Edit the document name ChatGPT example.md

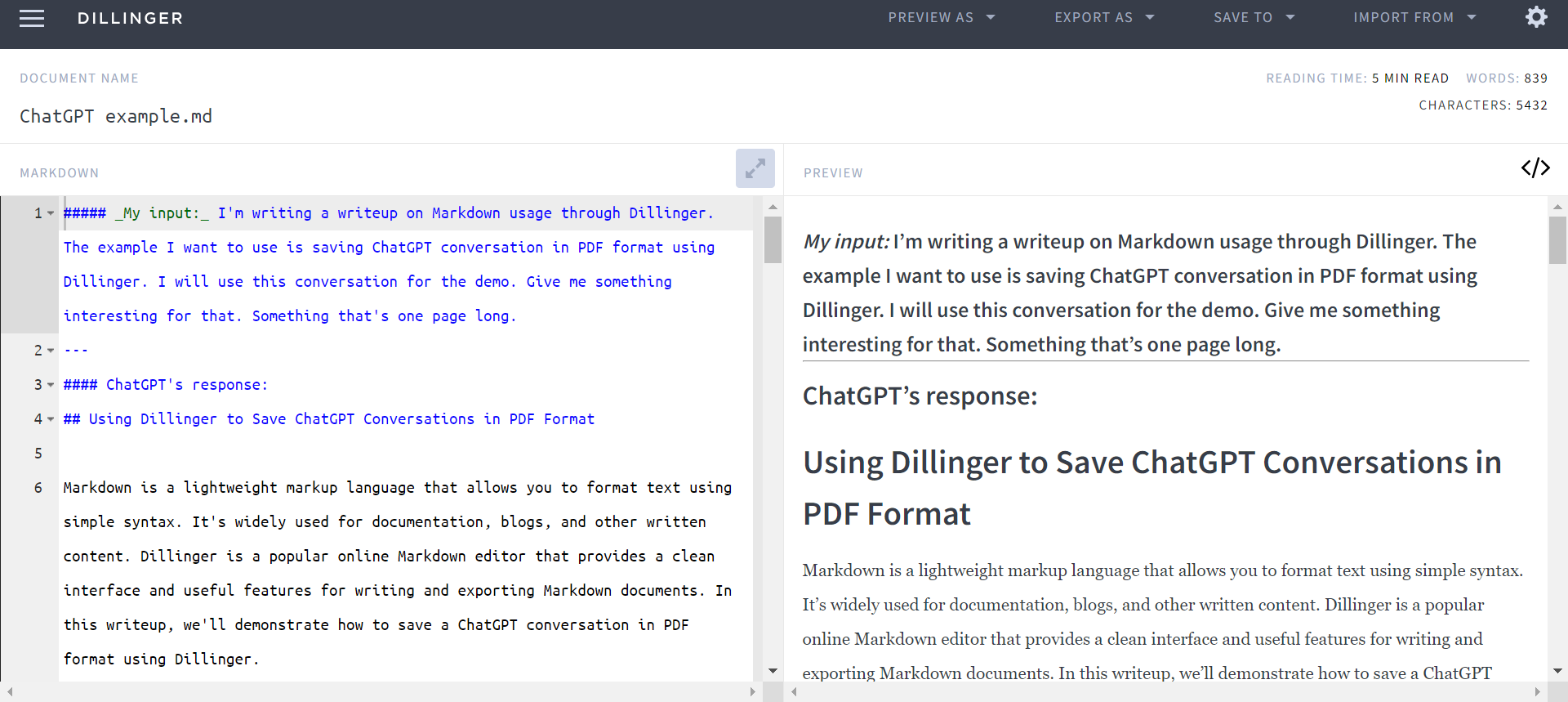(x=116, y=116)
